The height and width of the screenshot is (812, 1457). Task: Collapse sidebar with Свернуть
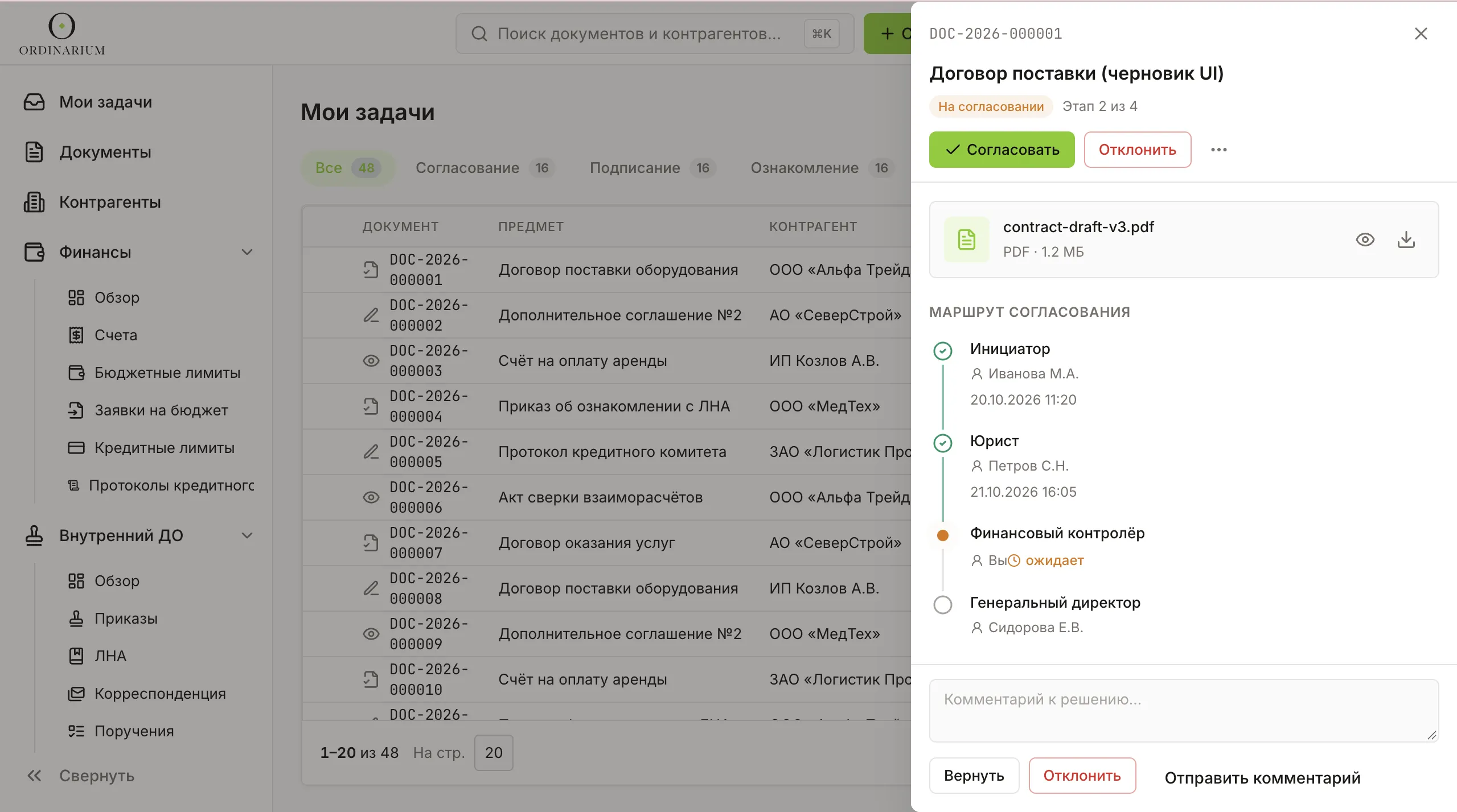coord(81,776)
